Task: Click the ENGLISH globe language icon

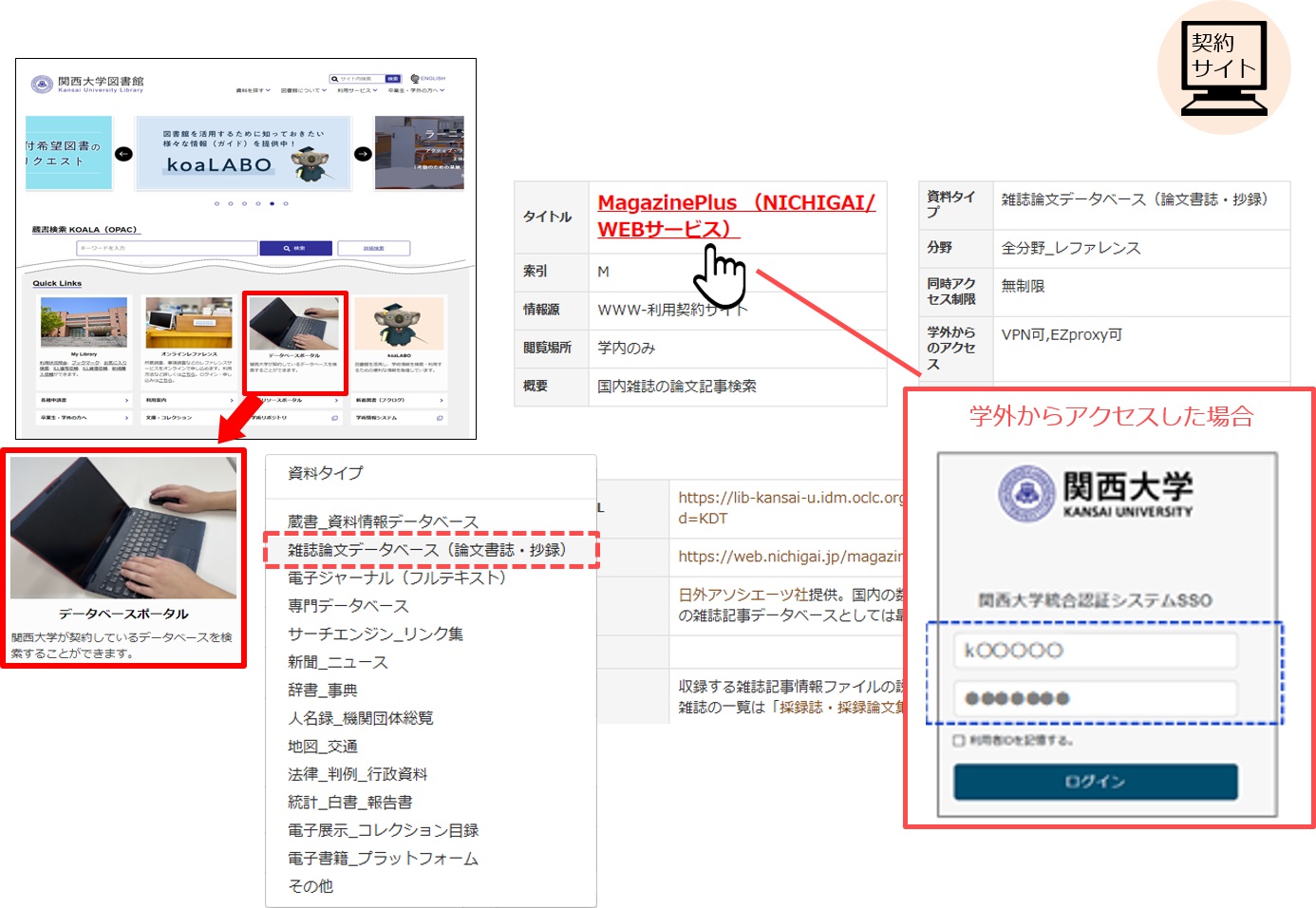Action: (x=415, y=79)
